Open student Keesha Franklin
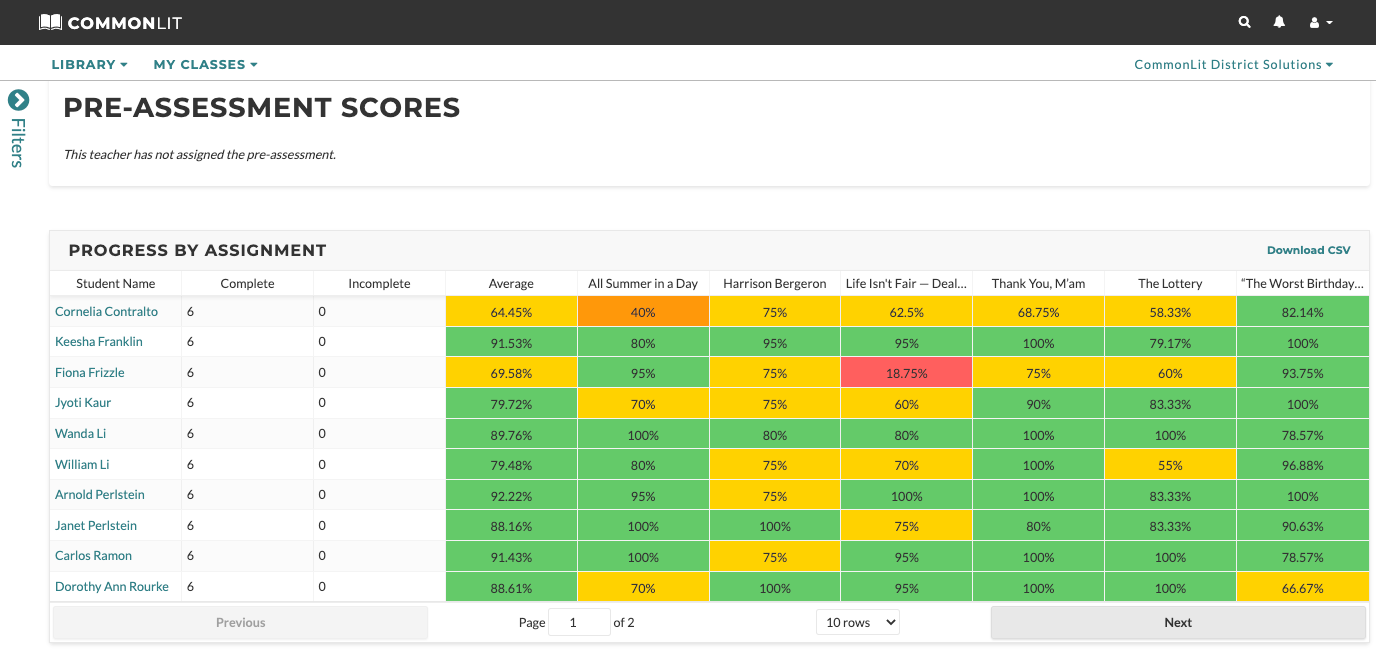This screenshot has width=1376, height=652. 99,341
